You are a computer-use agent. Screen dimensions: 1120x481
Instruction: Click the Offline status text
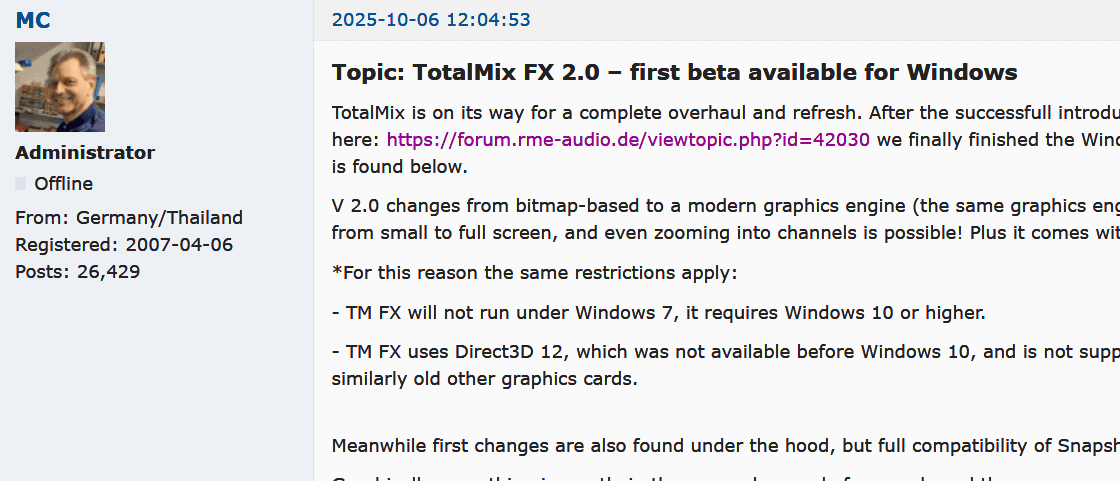[x=64, y=184]
